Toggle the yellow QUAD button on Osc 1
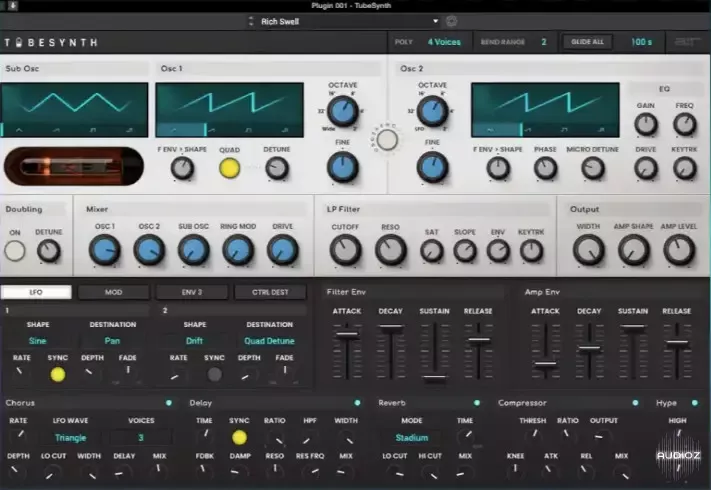The width and height of the screenshot is (711, 490). (229, 168)
